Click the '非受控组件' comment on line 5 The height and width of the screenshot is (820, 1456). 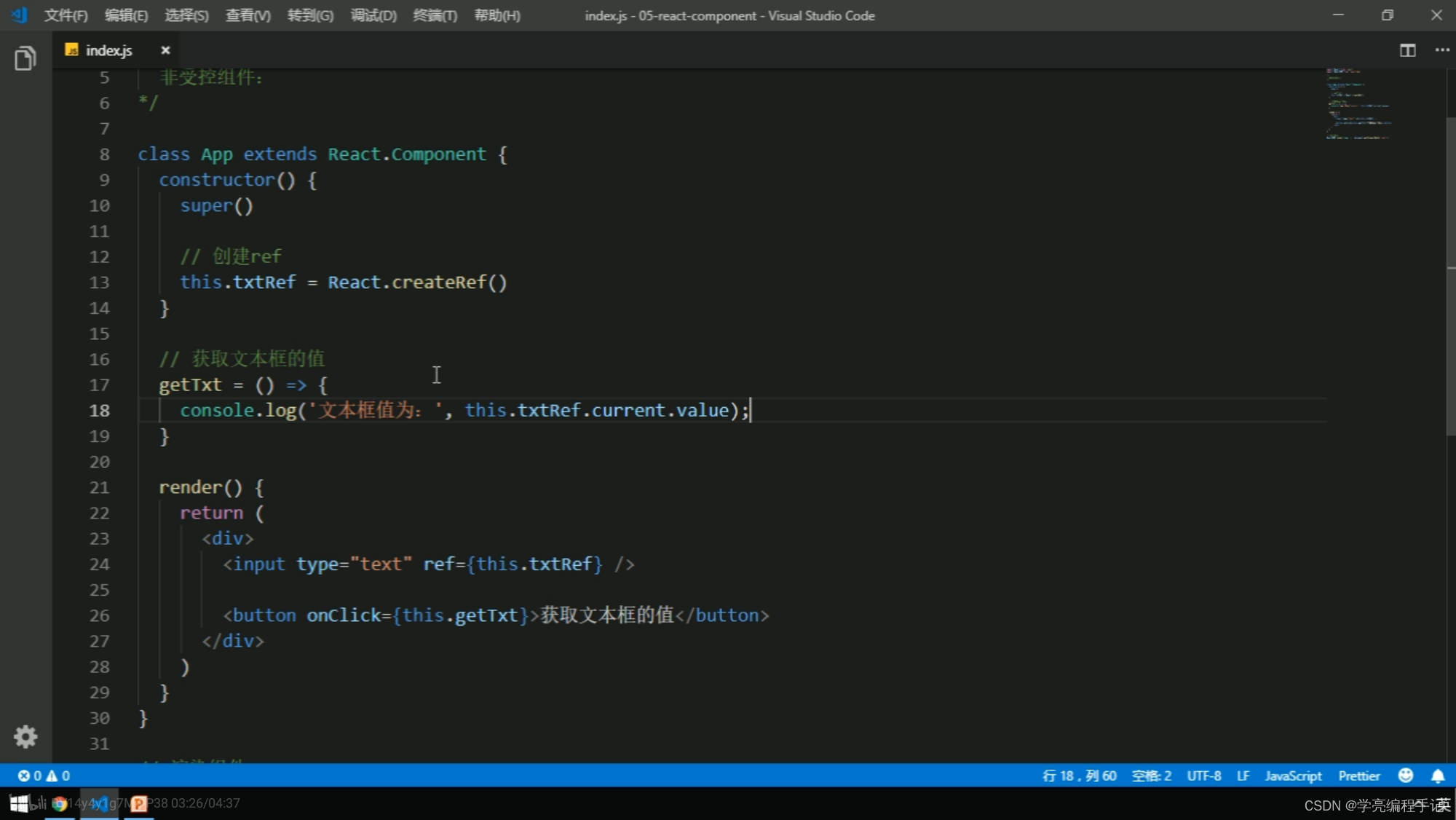211,77
